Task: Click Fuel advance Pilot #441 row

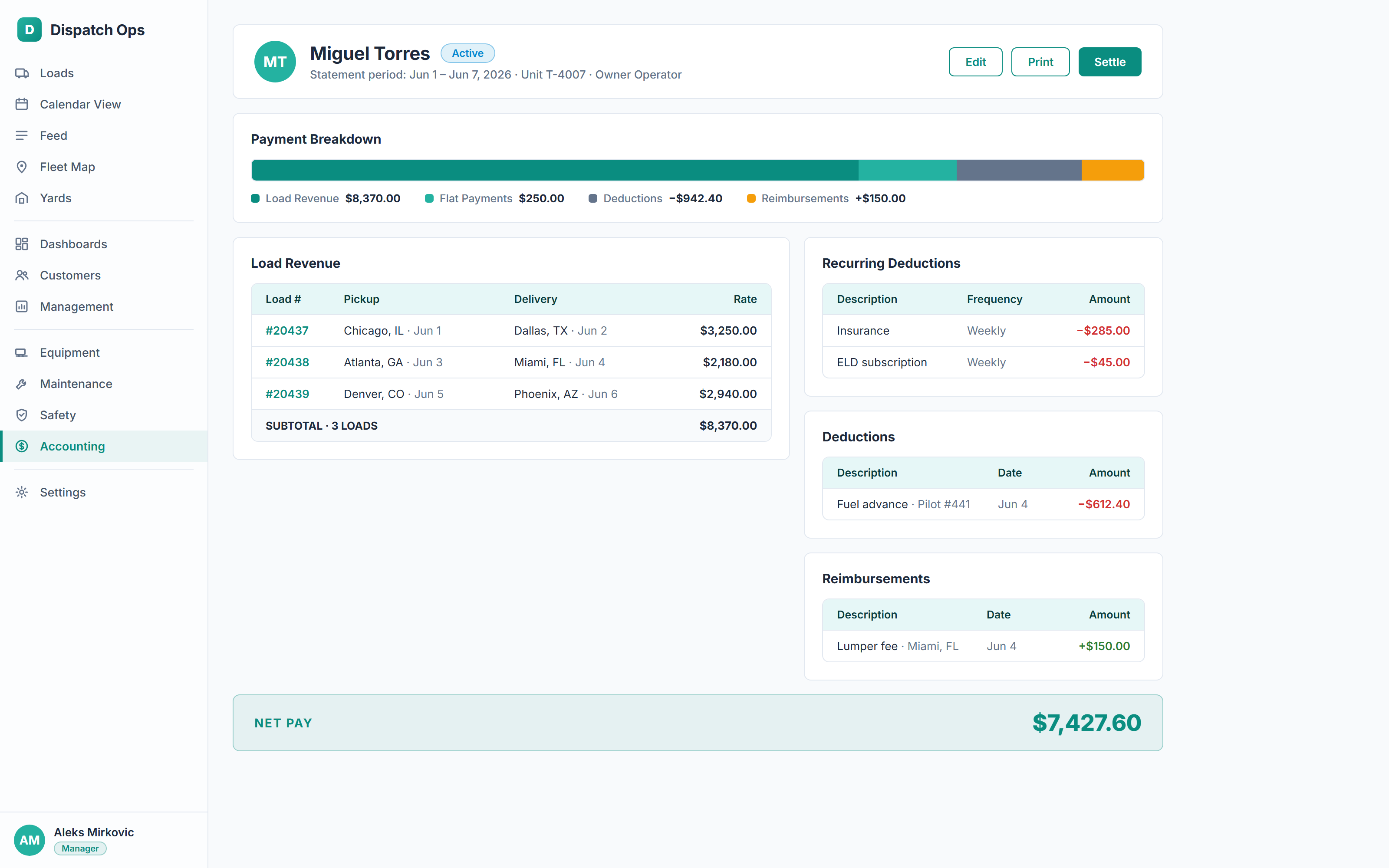Action: pos(983,504)
